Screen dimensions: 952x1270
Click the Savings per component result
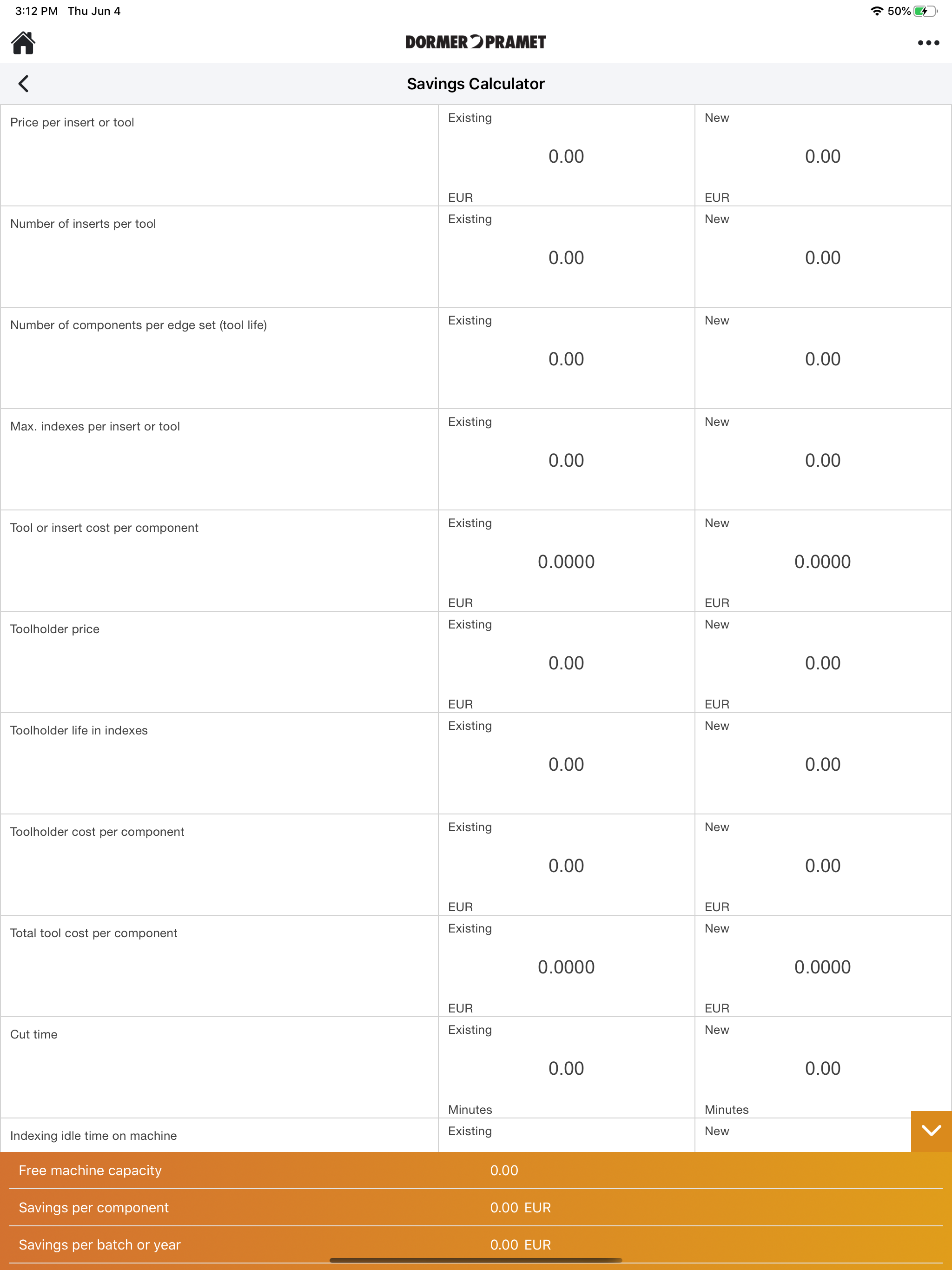476,1207
